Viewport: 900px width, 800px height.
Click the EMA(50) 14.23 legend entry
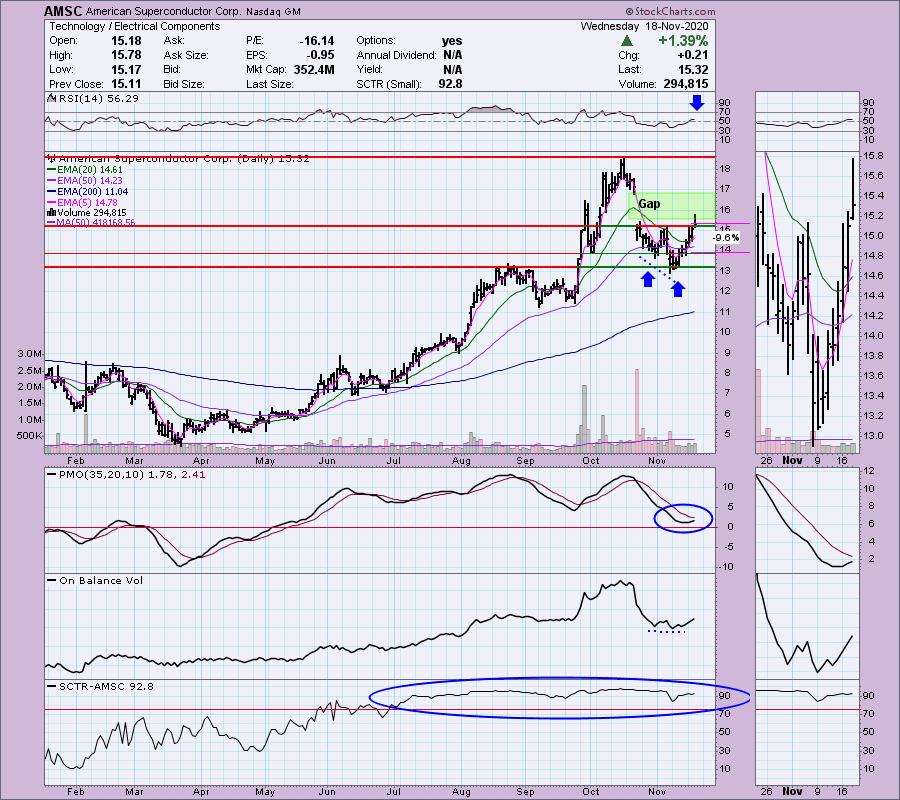click(85, 180)
